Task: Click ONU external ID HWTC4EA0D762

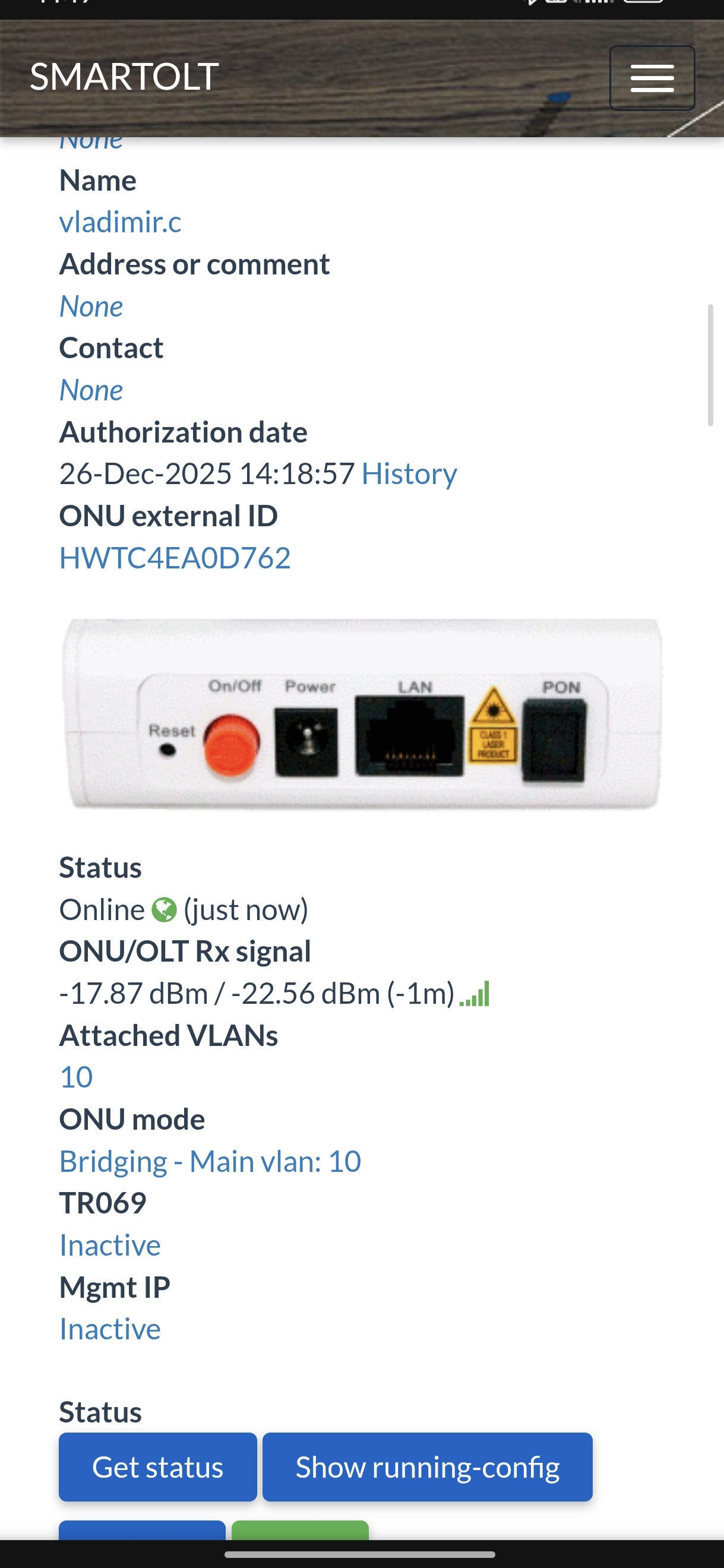Action: point(175,558)
